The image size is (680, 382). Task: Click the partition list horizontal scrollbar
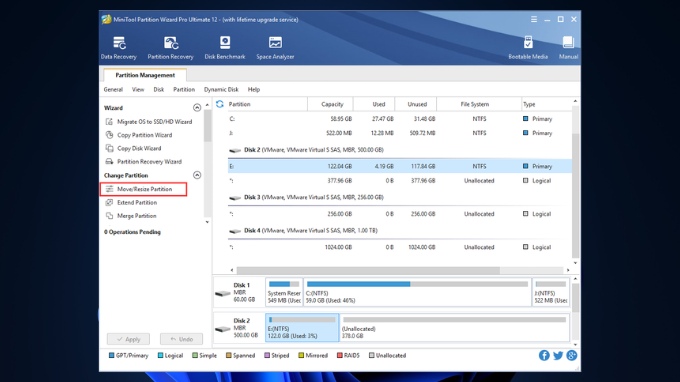pos(368,270)
